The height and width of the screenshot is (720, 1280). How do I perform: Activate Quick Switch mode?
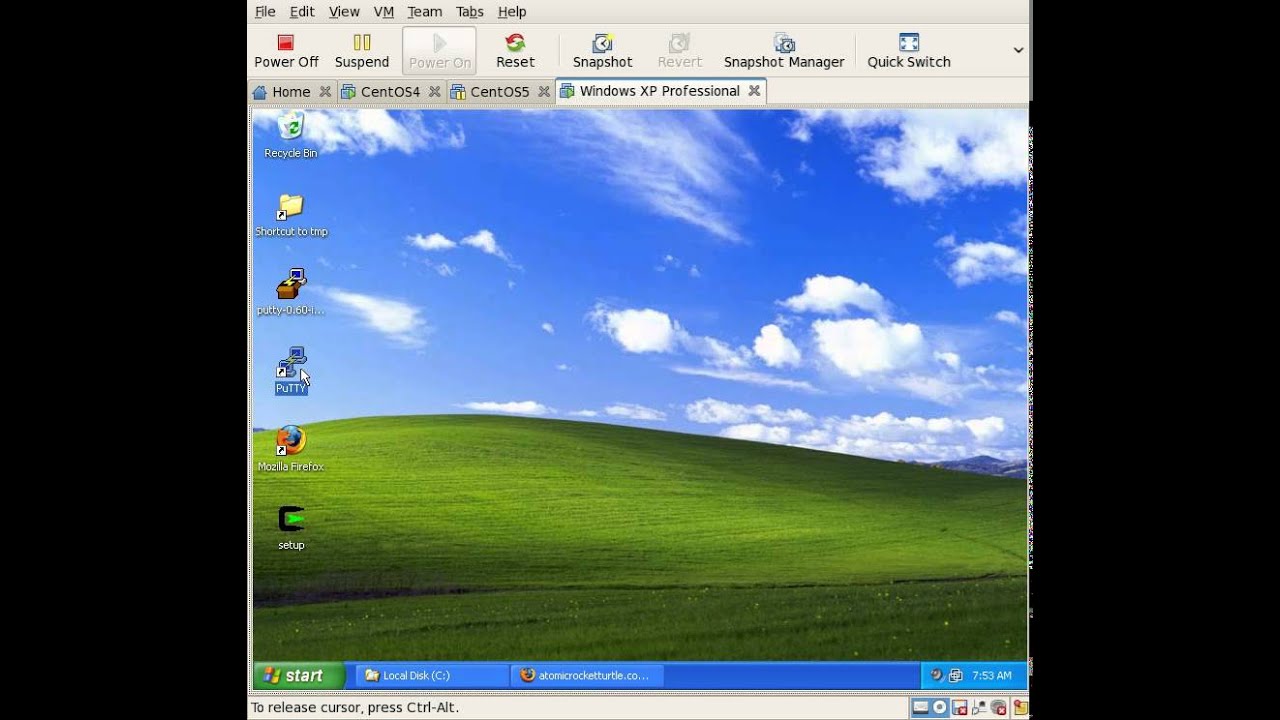coord(909,51)
